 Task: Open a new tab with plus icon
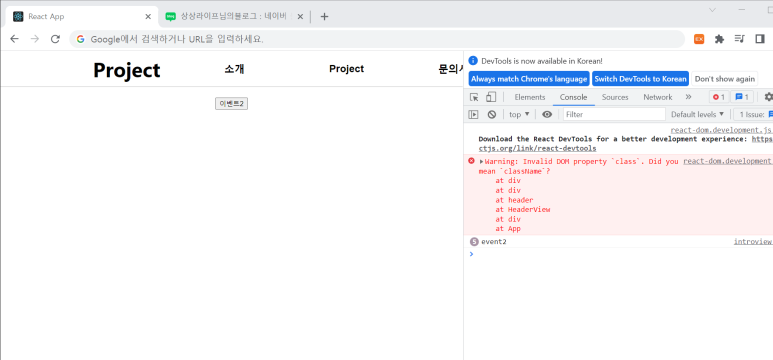(x=324, y=16)
